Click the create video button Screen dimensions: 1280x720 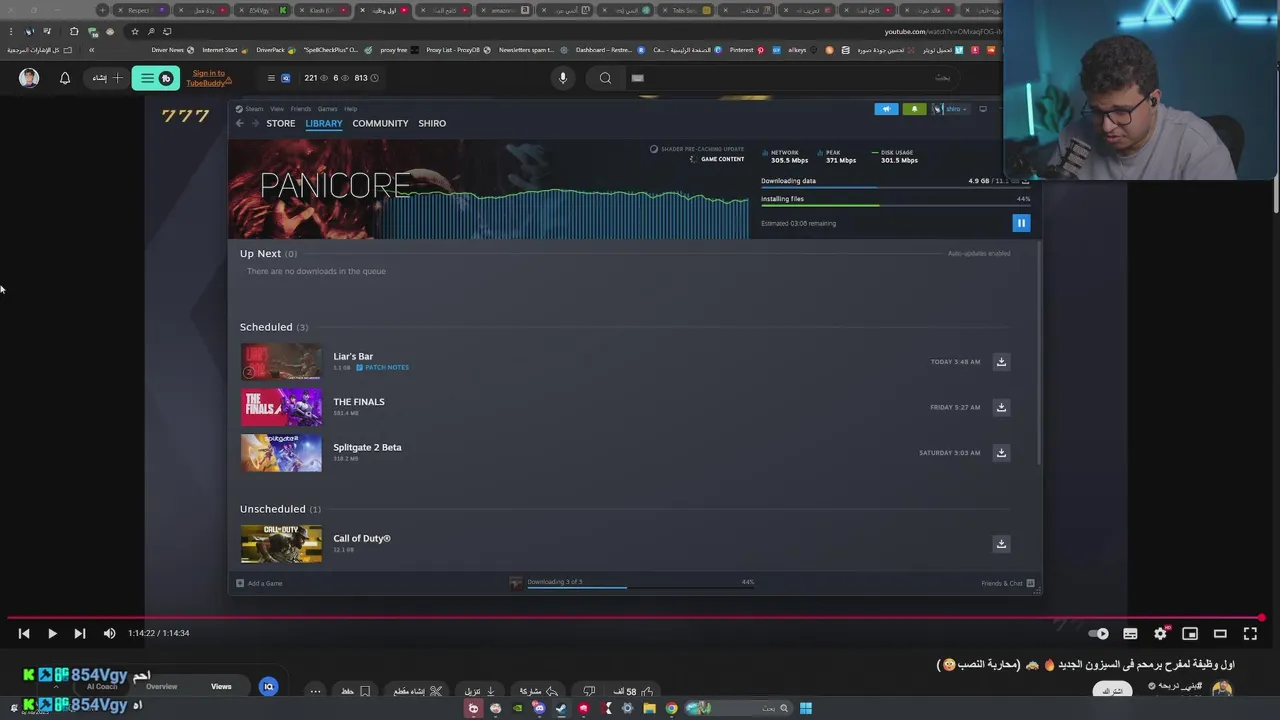click(108, 77)
